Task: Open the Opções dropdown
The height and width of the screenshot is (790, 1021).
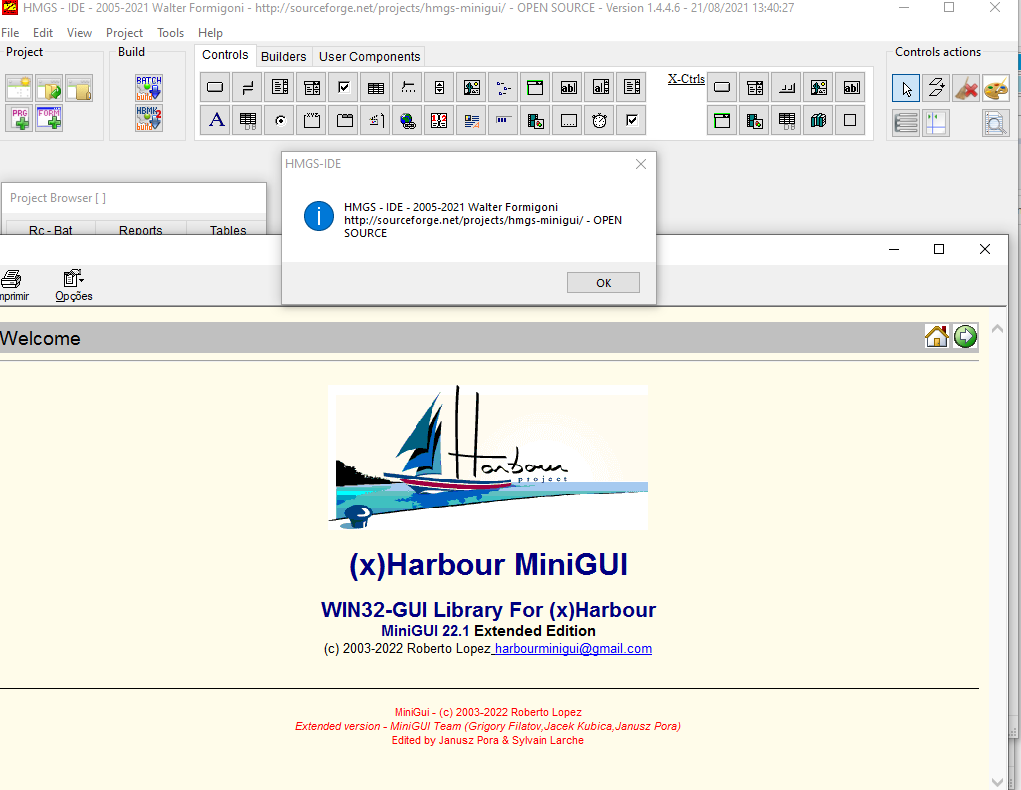Action: click(x=73, y=285)
